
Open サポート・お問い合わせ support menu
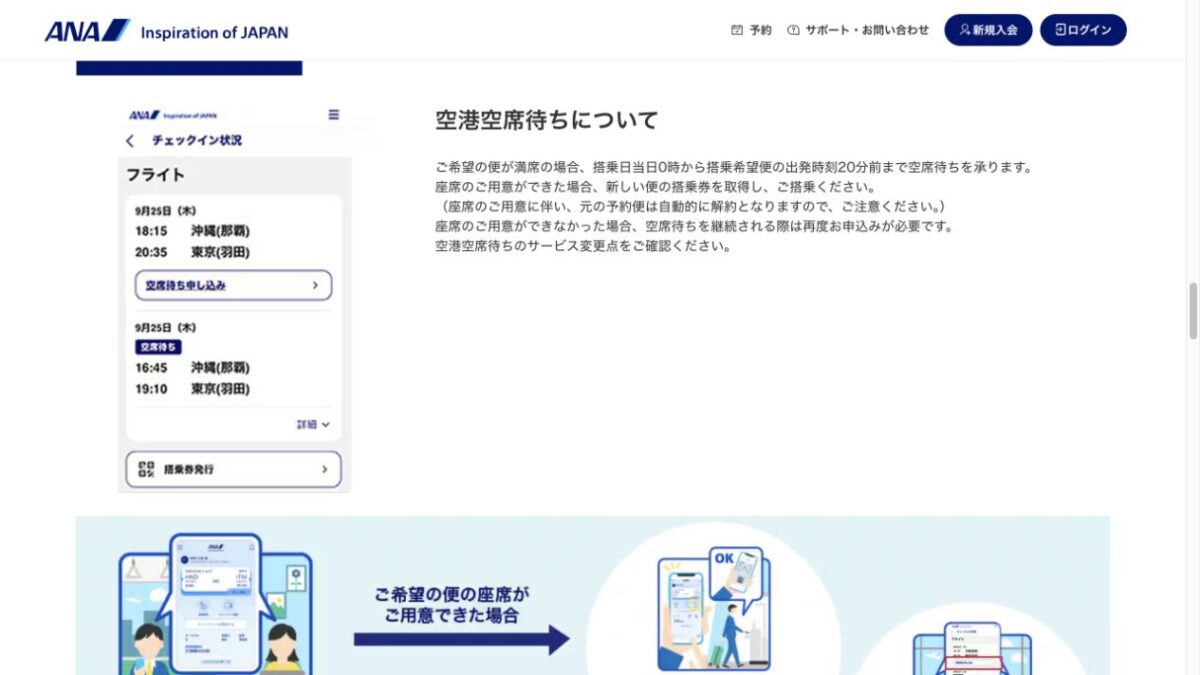coord(858,30)
